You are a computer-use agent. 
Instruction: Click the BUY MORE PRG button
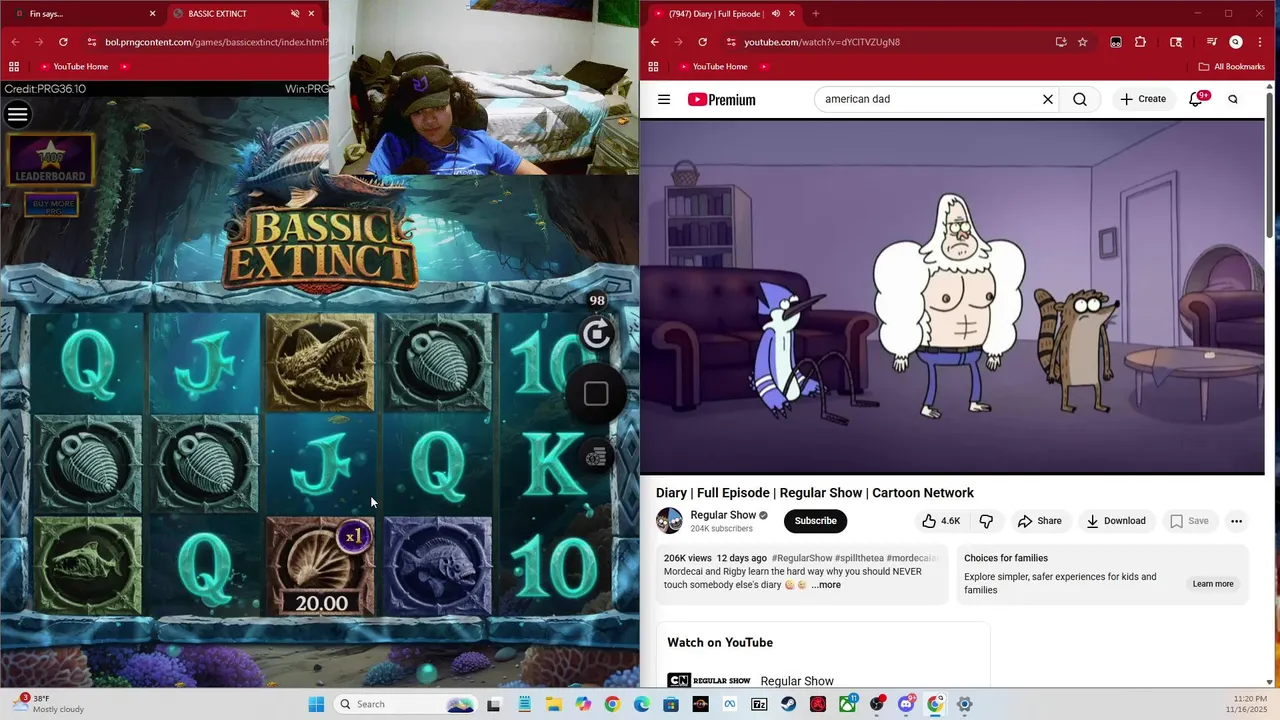tap(52, 204)
